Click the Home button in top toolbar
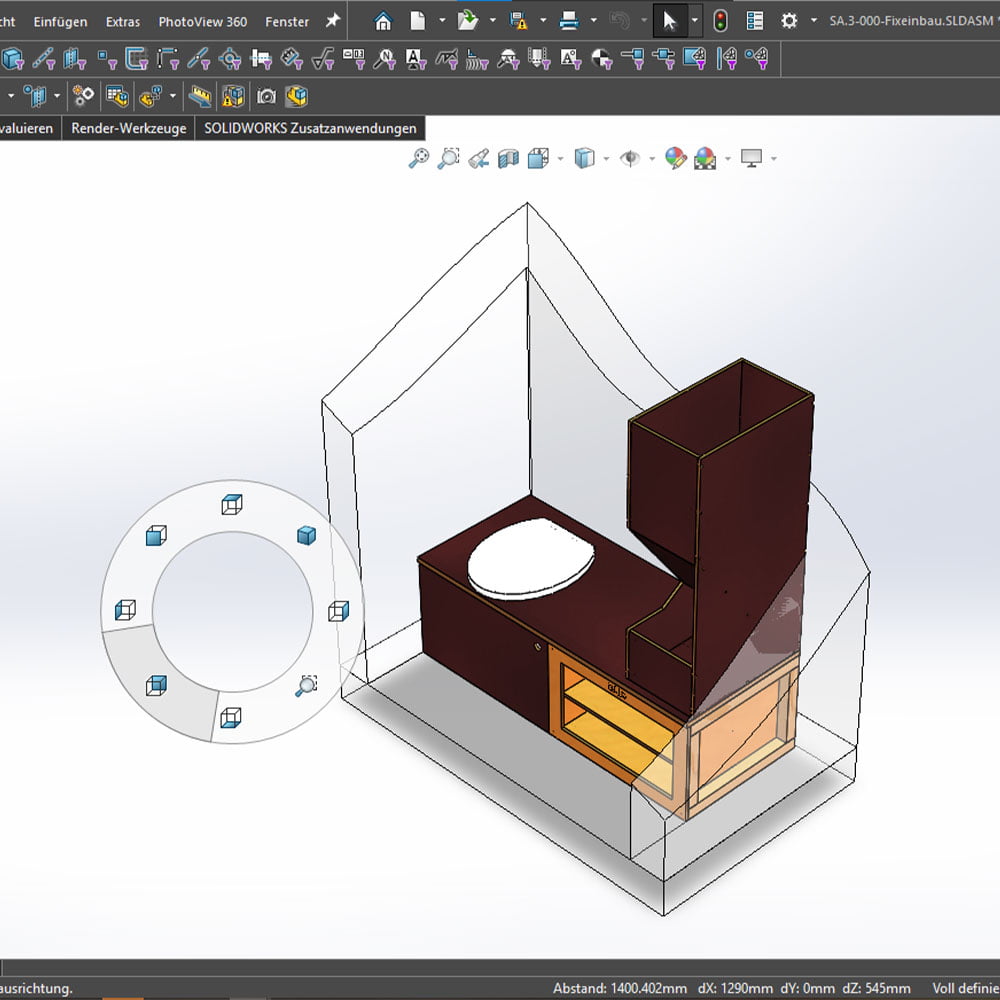Screen dimensions: 1000x1000 click(x=383, y=21)
